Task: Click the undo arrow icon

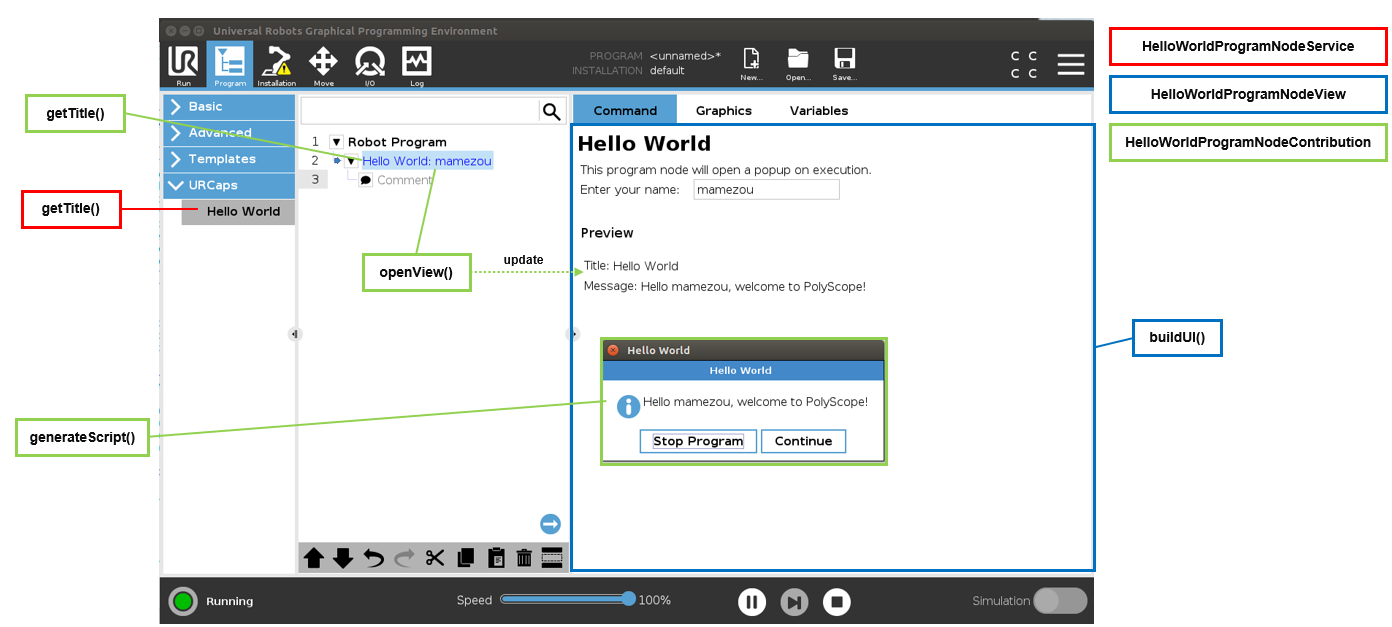Action: point(373,558)
